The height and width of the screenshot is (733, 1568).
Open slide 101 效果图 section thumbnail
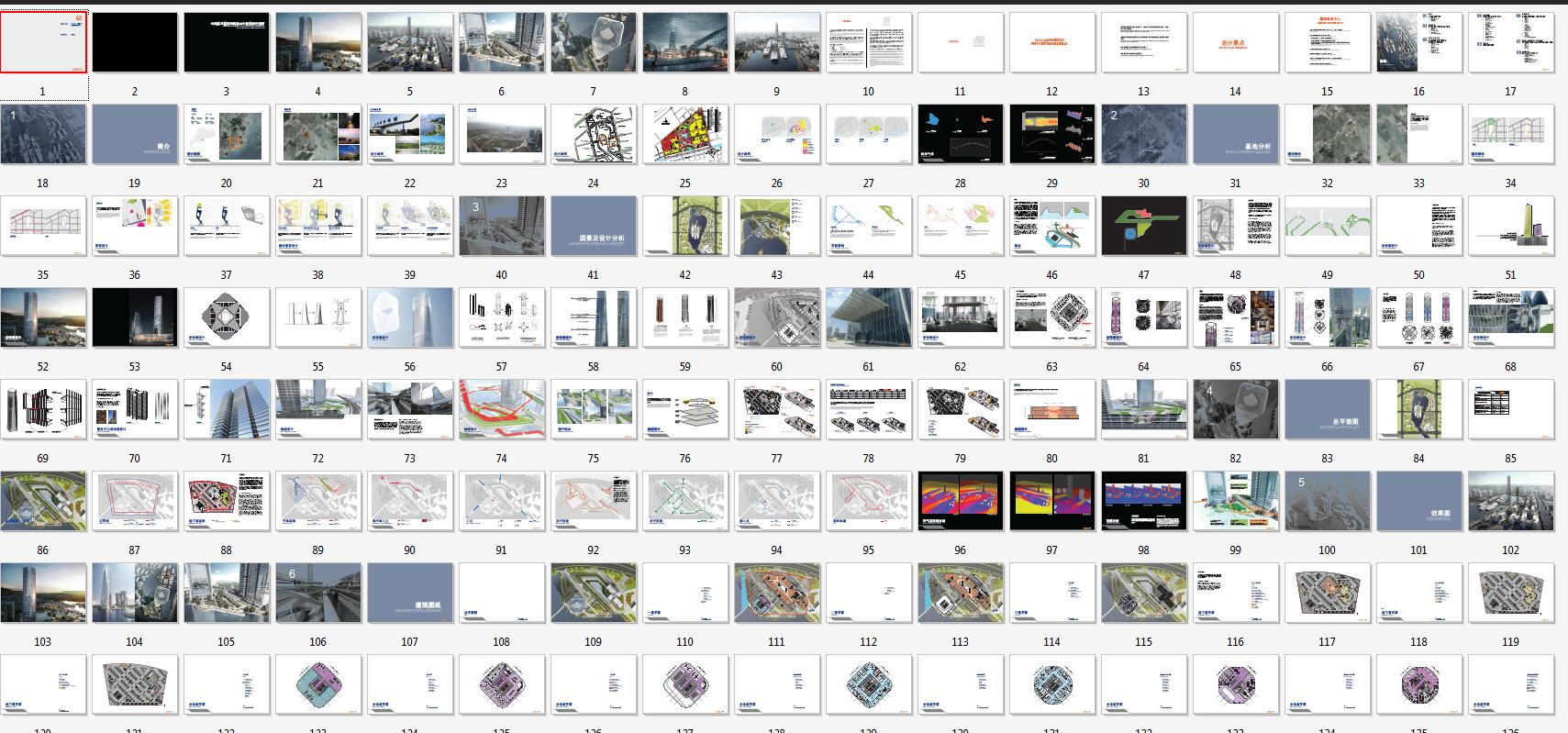click(1419, 501)
